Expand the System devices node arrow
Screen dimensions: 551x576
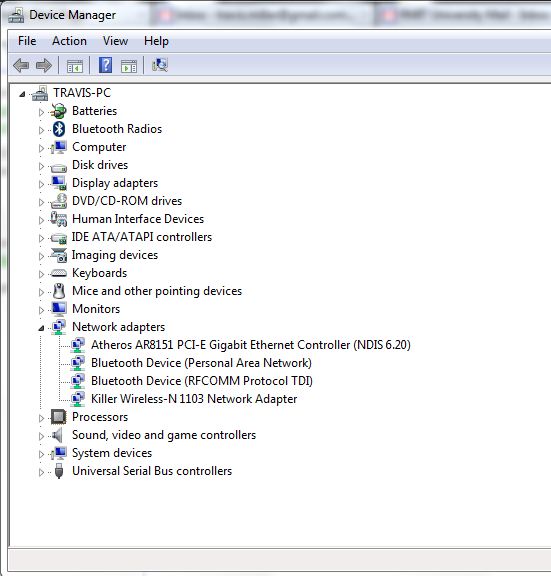tap(41, 454)
